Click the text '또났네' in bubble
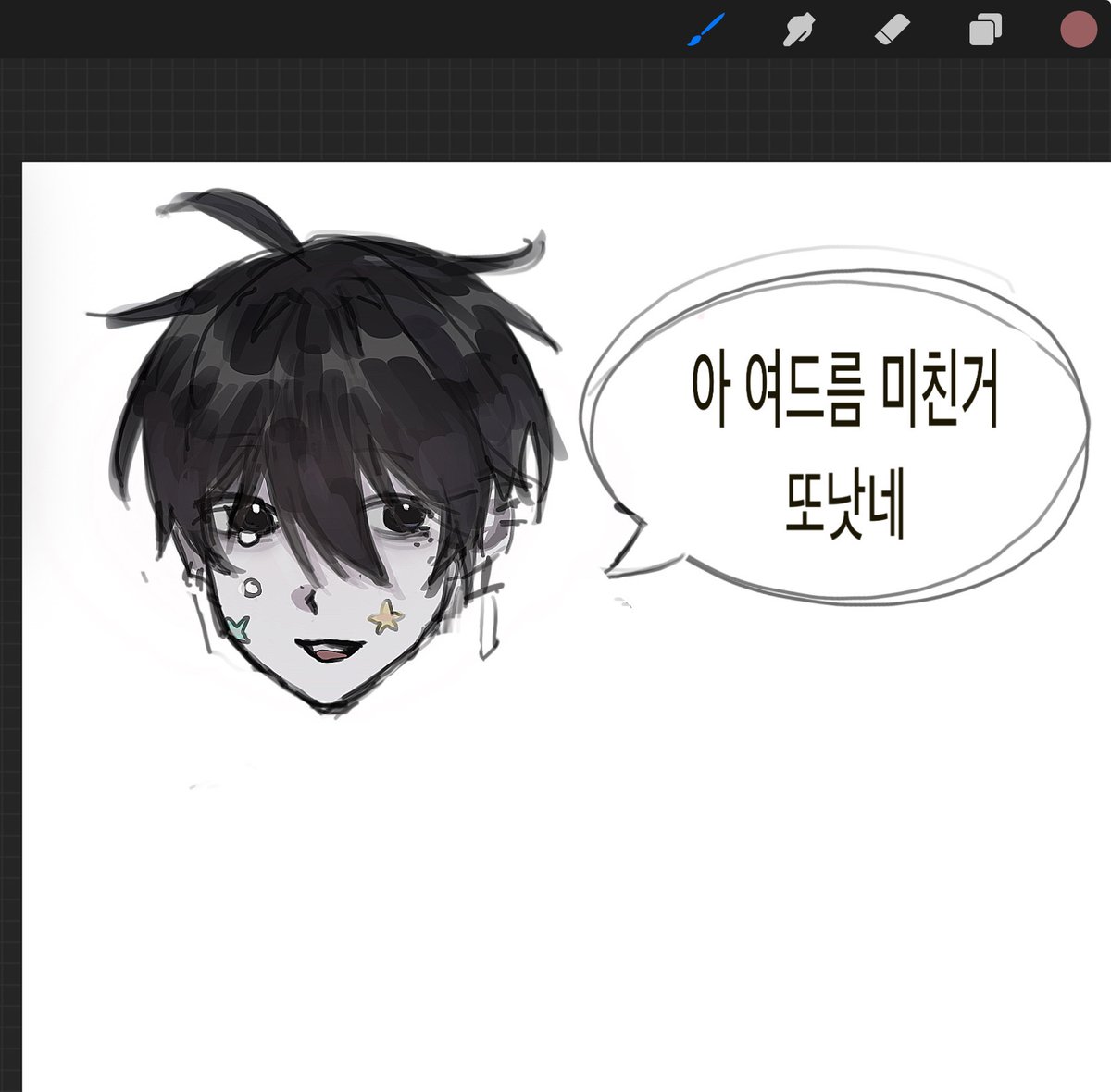 pyautogui.click(x=843, y=505)
